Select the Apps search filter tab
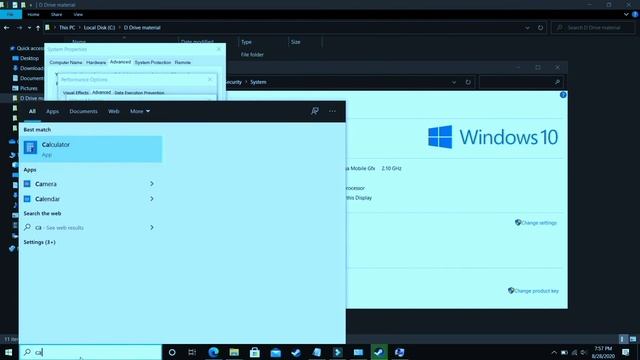The height and width of the screenshot is (360, 640). click(x=52, y=111)
